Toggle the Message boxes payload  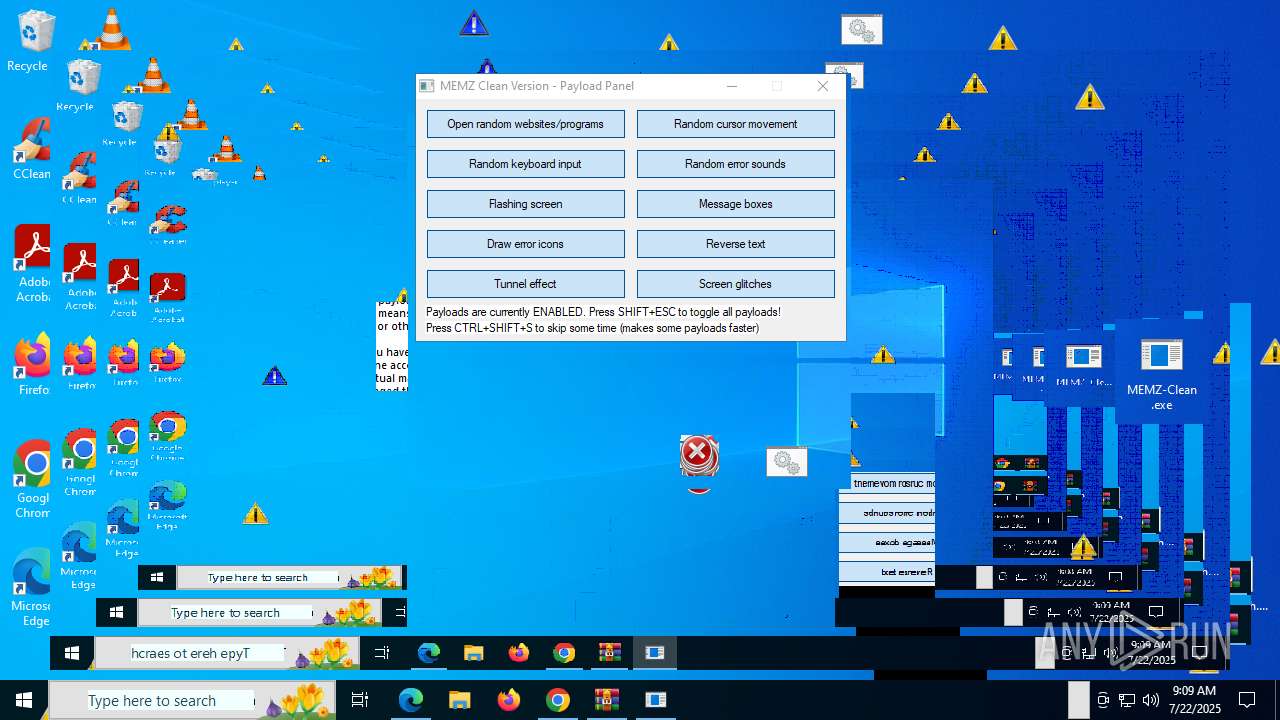click(735, 204)
